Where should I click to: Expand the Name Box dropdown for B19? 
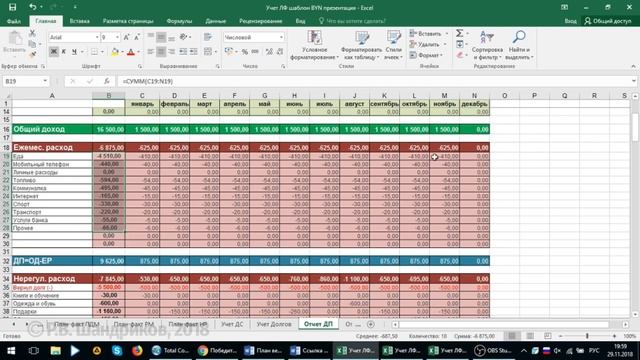pyautogui.click(x=45, y=81)
